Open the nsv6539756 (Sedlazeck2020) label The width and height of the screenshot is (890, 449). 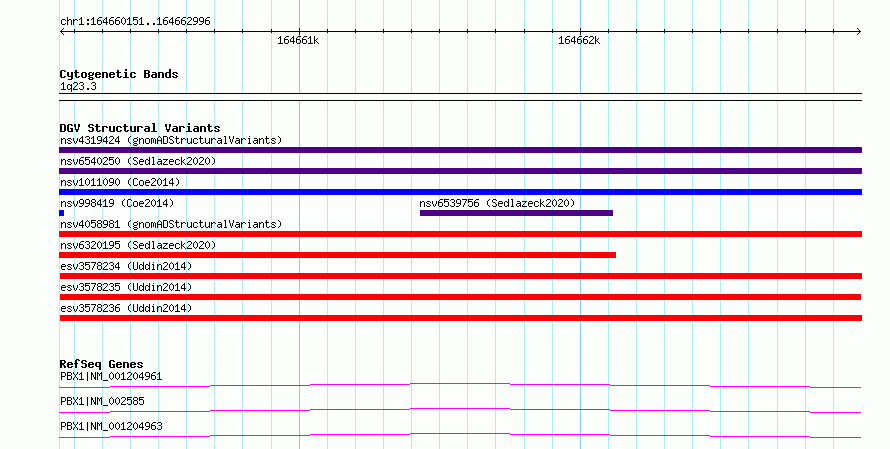click(497, 203)
